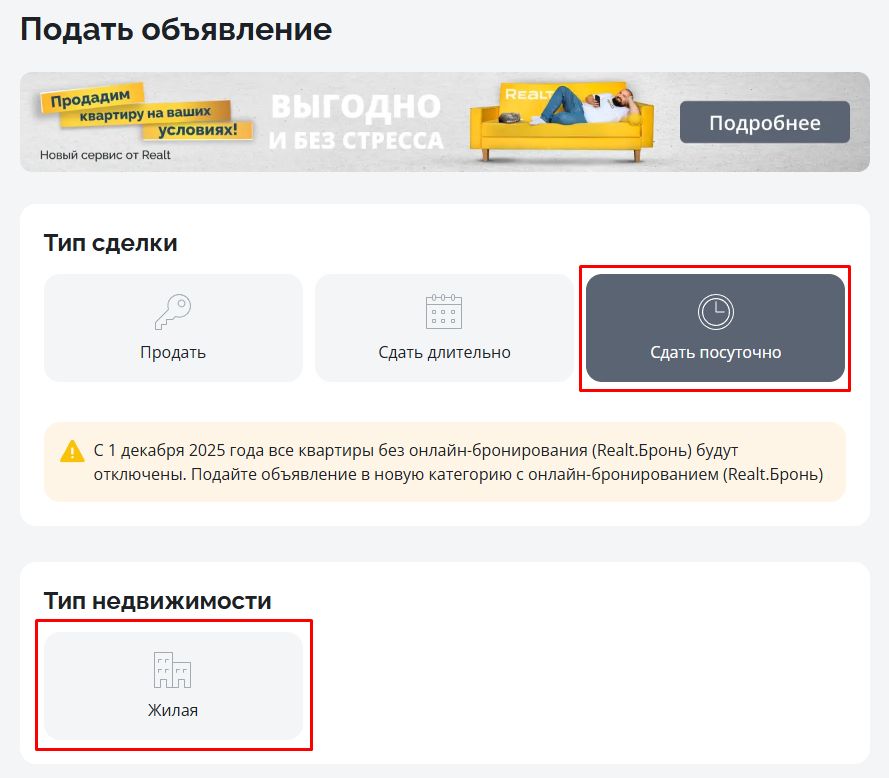Click the building icon on the Жилая tile
889x778 pixels.
pyautogui.click(x=172, y=670)
